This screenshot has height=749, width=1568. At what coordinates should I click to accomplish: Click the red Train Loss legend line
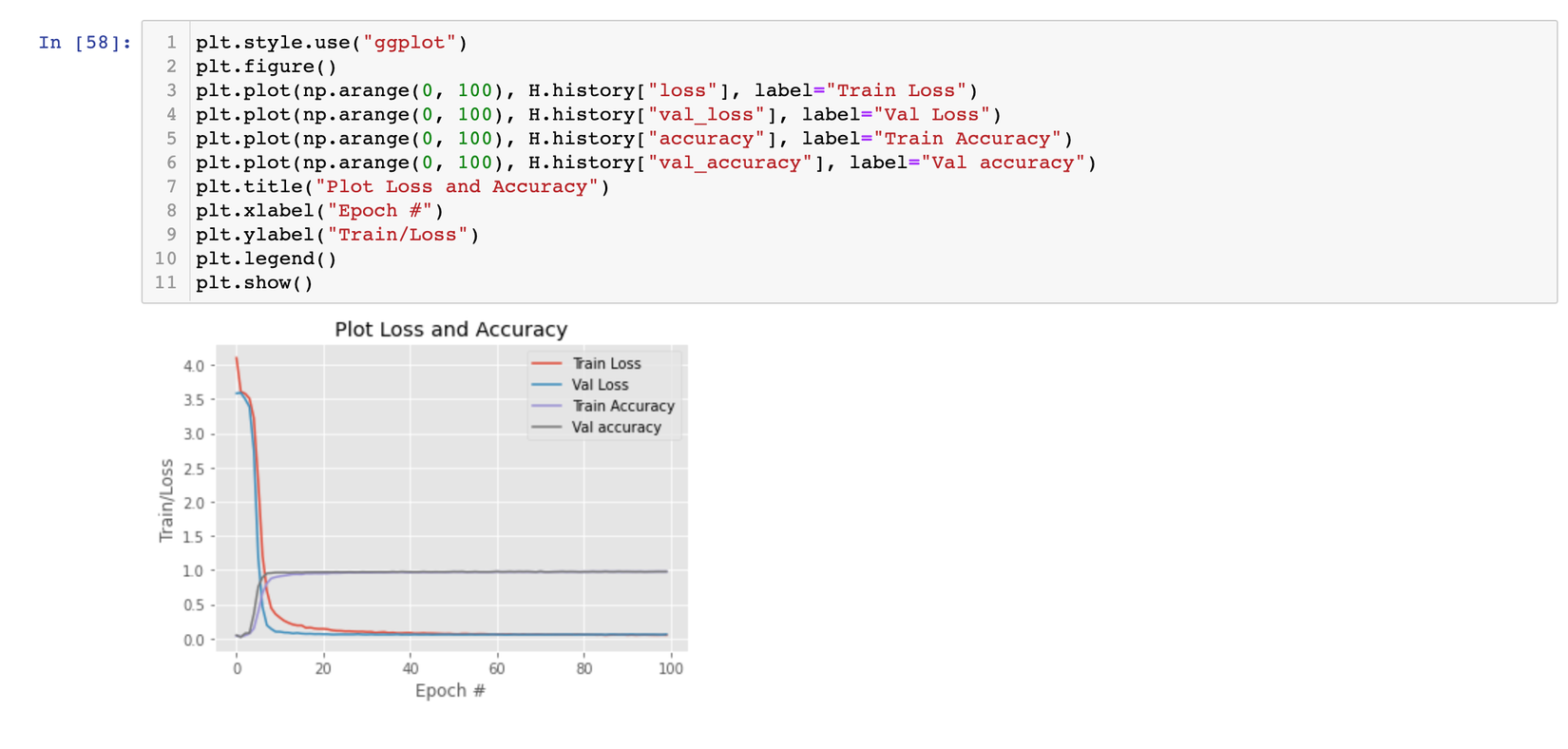[x=546, y=363]
